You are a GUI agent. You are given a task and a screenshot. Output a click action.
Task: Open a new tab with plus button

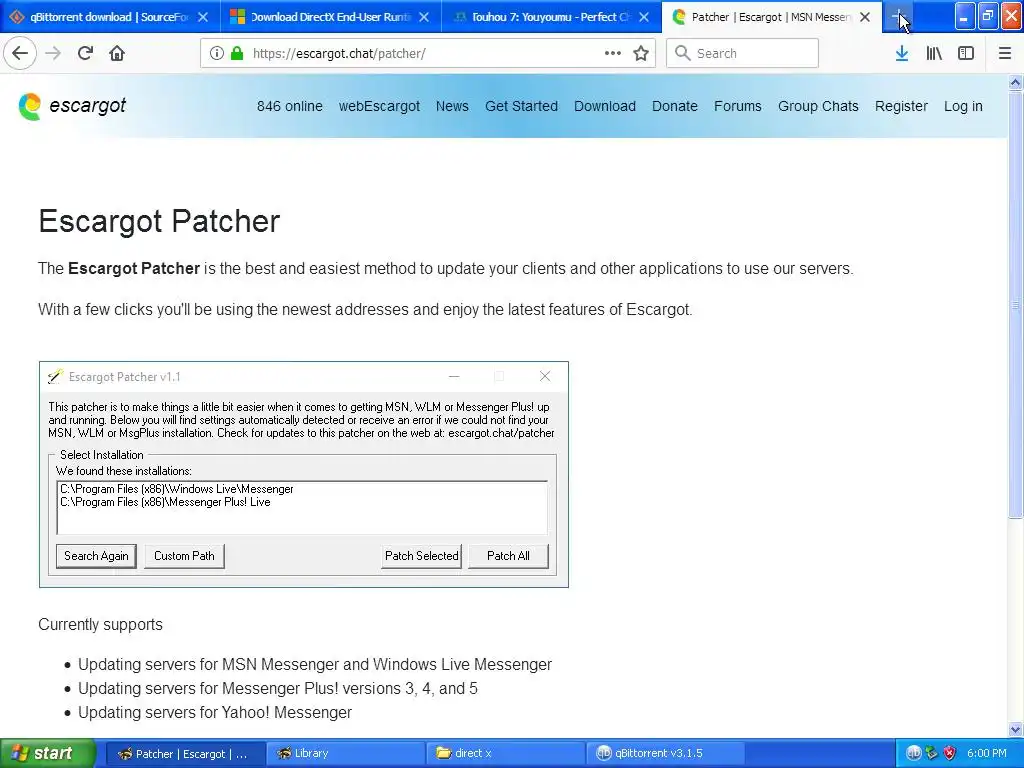(x=899, y=17)
